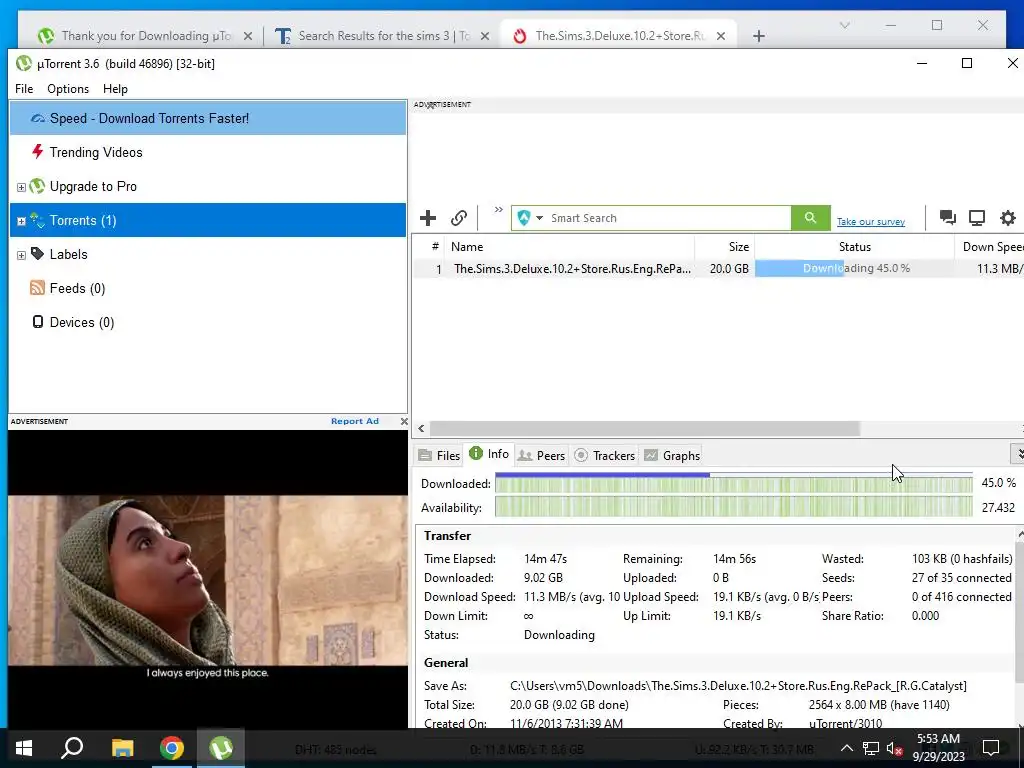Switch to the Peers tab

[541, 455]
